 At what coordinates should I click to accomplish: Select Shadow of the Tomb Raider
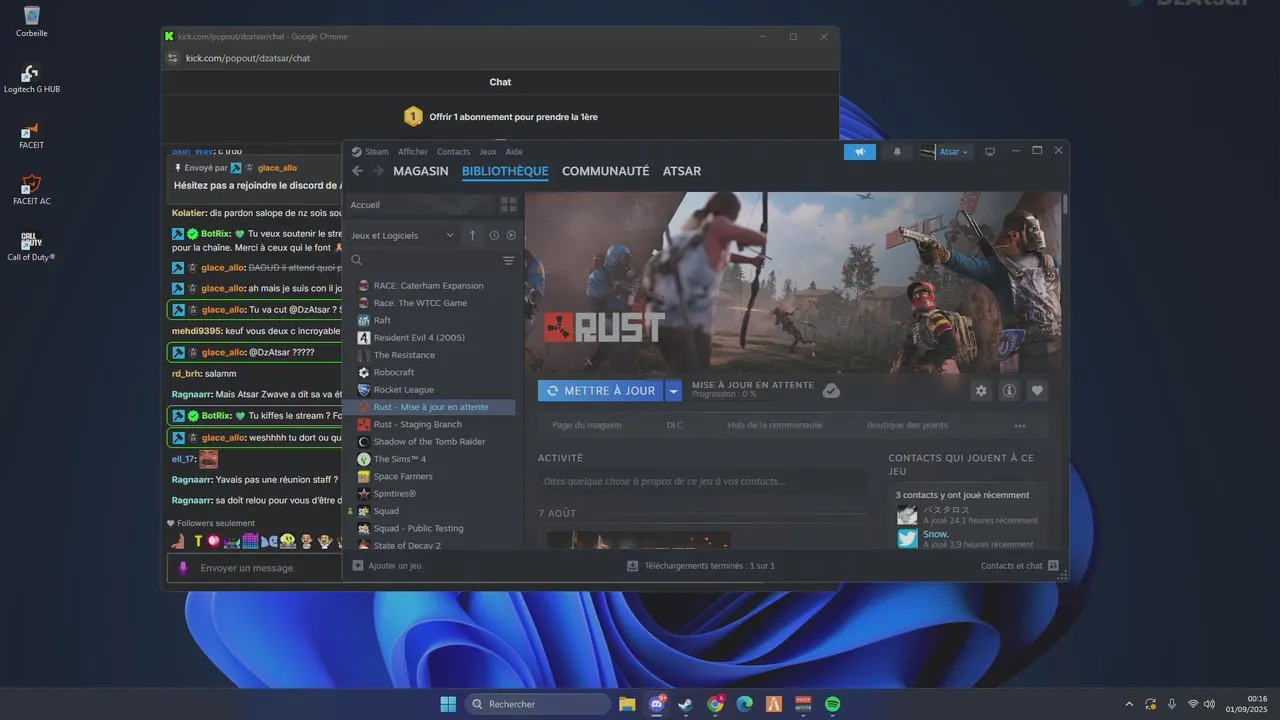(430, 441)
